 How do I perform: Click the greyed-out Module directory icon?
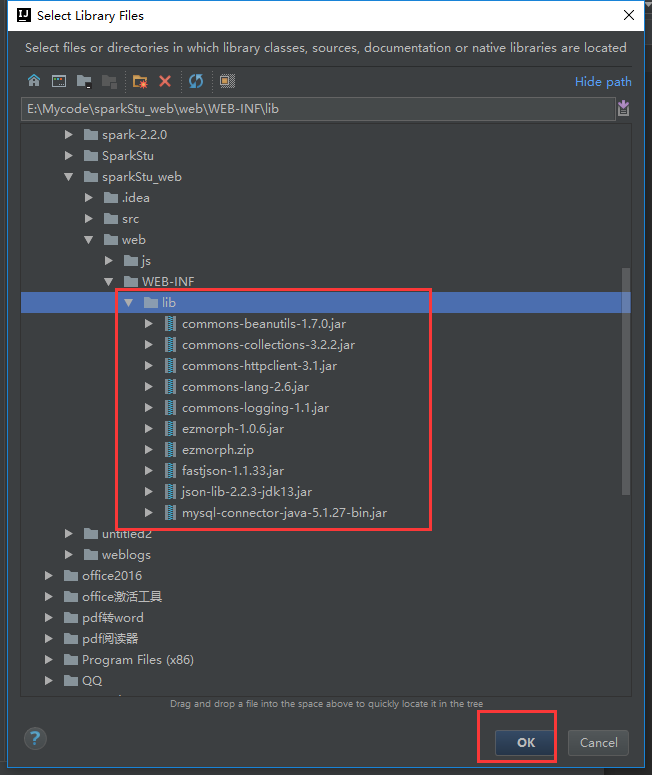pos(109,81)
